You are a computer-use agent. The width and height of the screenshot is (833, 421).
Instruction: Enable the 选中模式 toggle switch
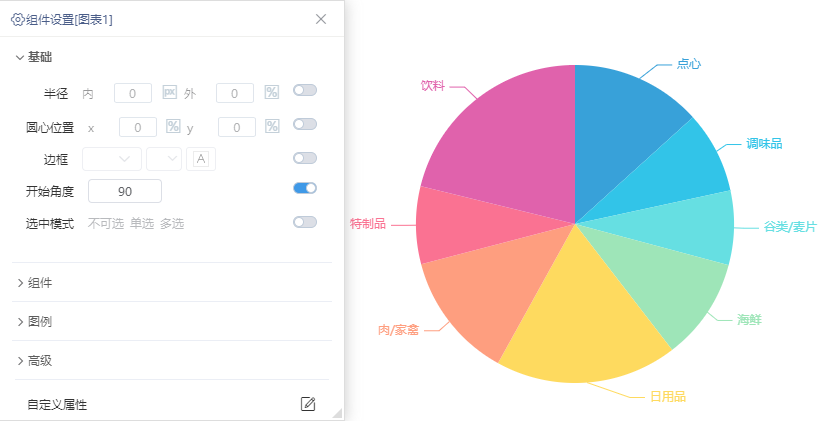point(305,222)
